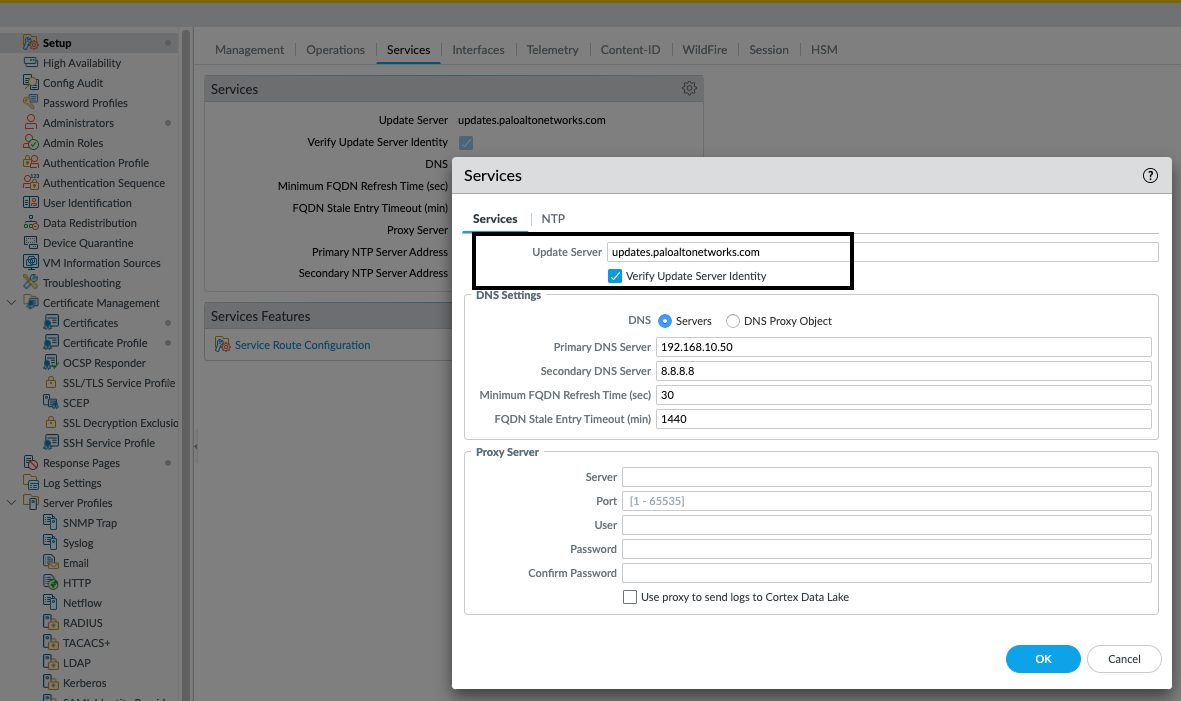The image size is (1181, 701).
Task: Uncheck Verify Update Server Identity
Action: coord(615,276)
